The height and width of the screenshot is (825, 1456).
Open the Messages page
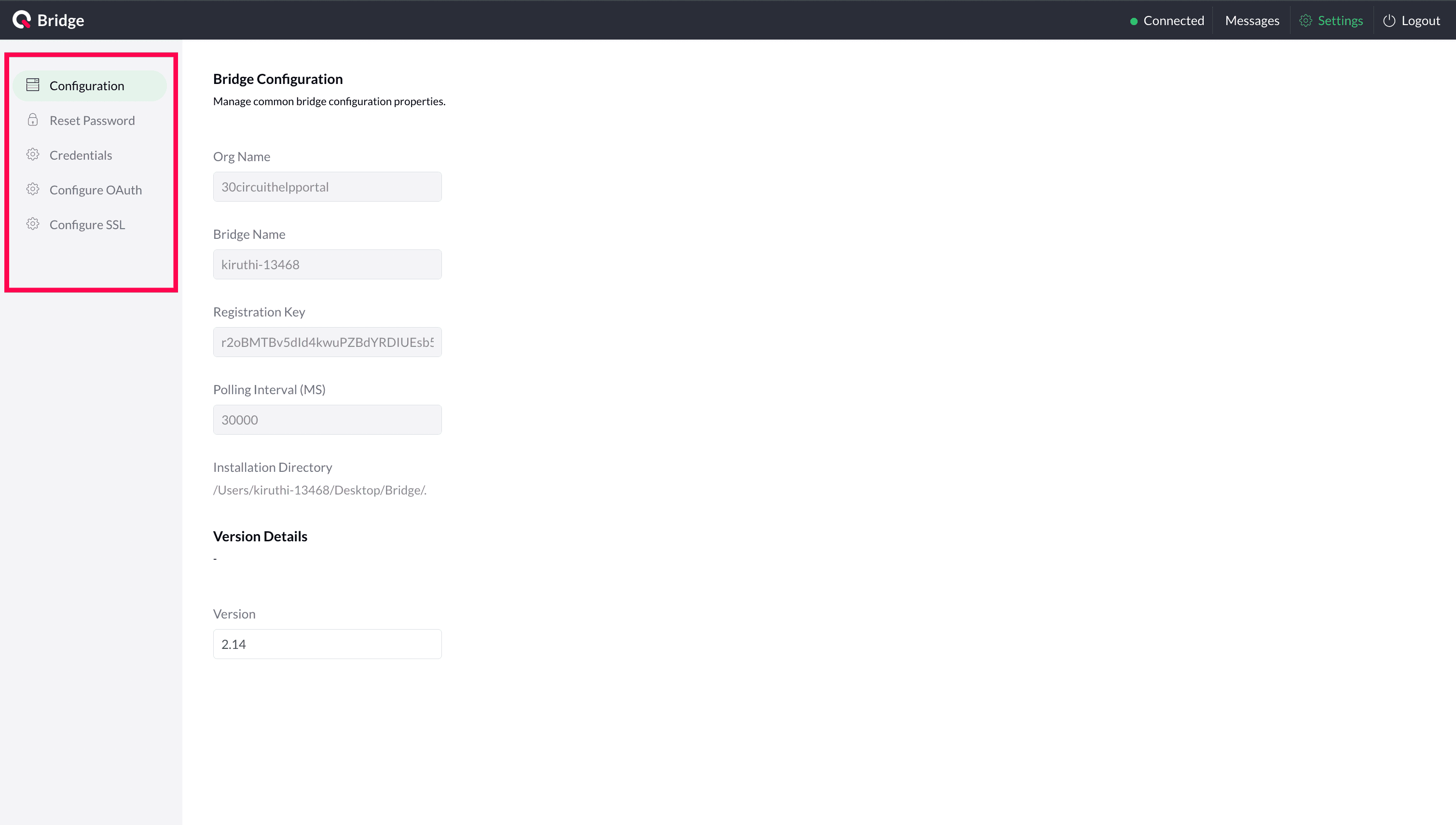tap(1251, 20)
